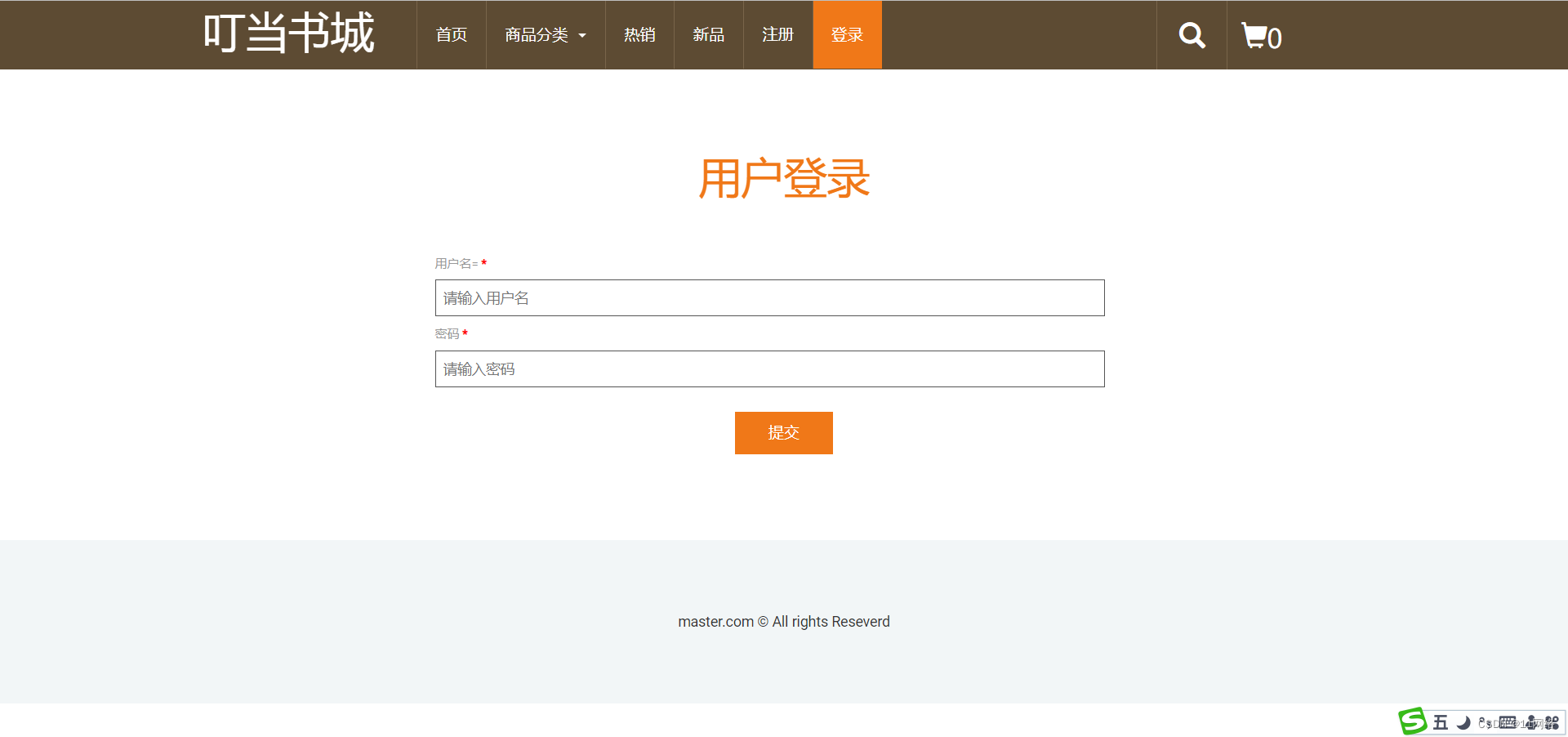Open the search magnifier icon
Screen dimensions: 1568x737
[1191, 34]
